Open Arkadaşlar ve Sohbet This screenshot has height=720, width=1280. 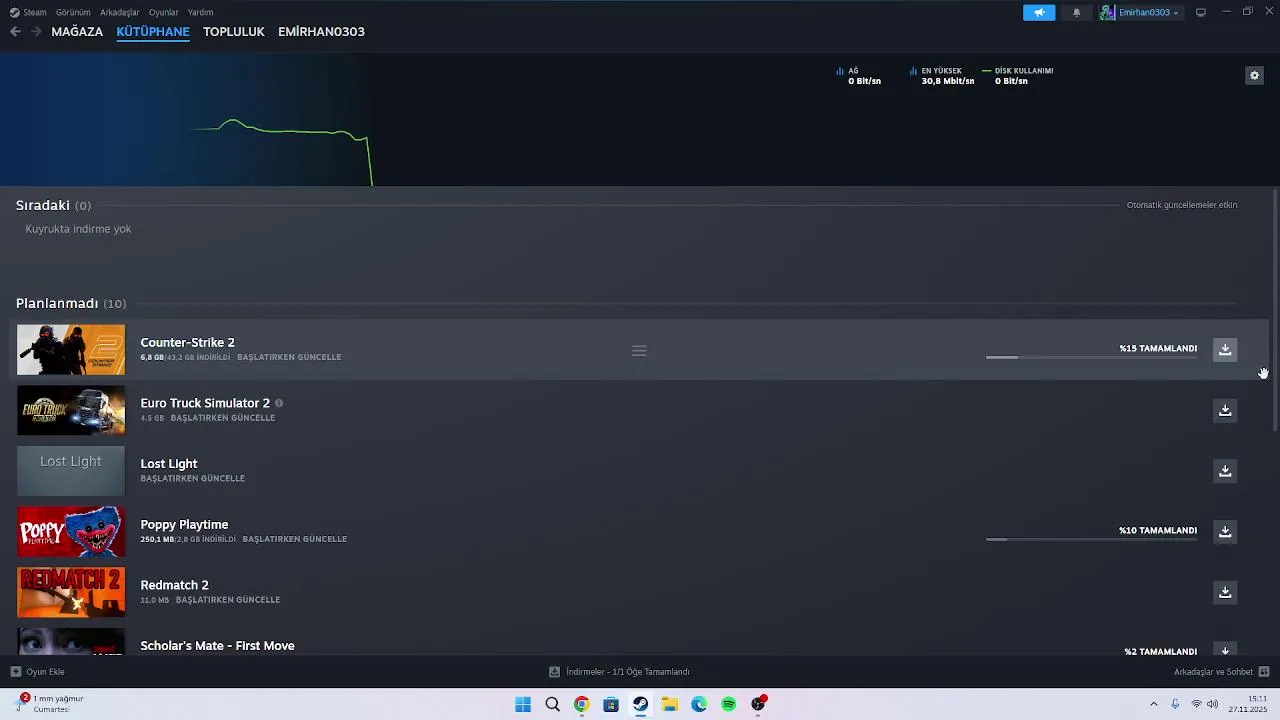click(x=1221, y=672)
